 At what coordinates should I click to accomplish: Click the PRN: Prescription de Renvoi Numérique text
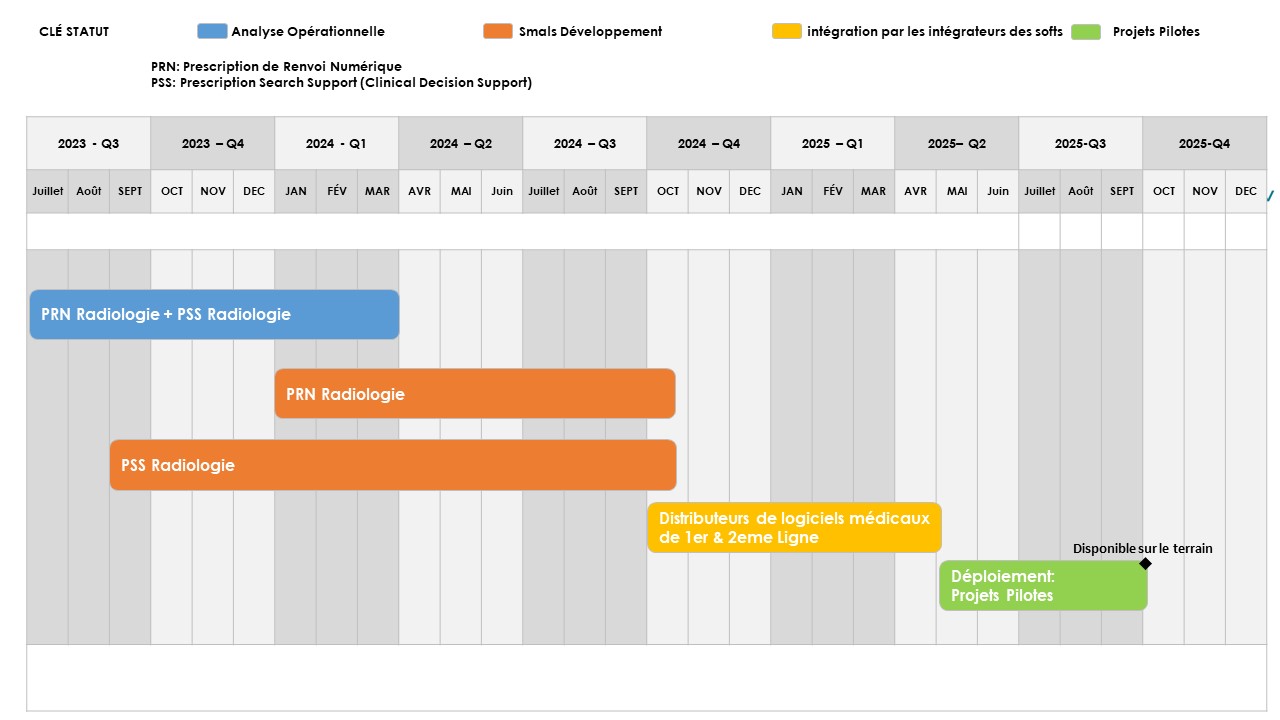[x=276, y=67]
